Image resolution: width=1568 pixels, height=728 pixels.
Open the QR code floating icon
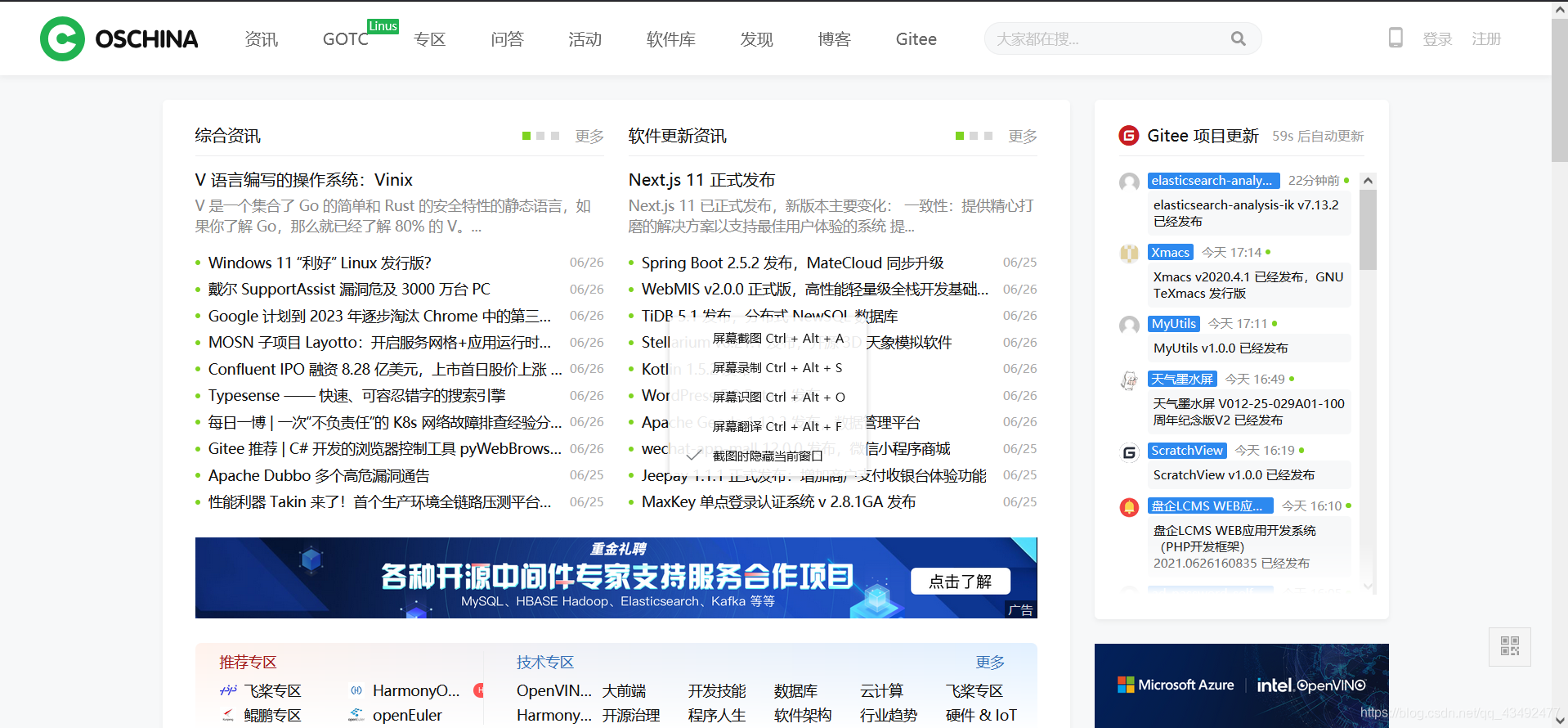tap(1510, 646)
